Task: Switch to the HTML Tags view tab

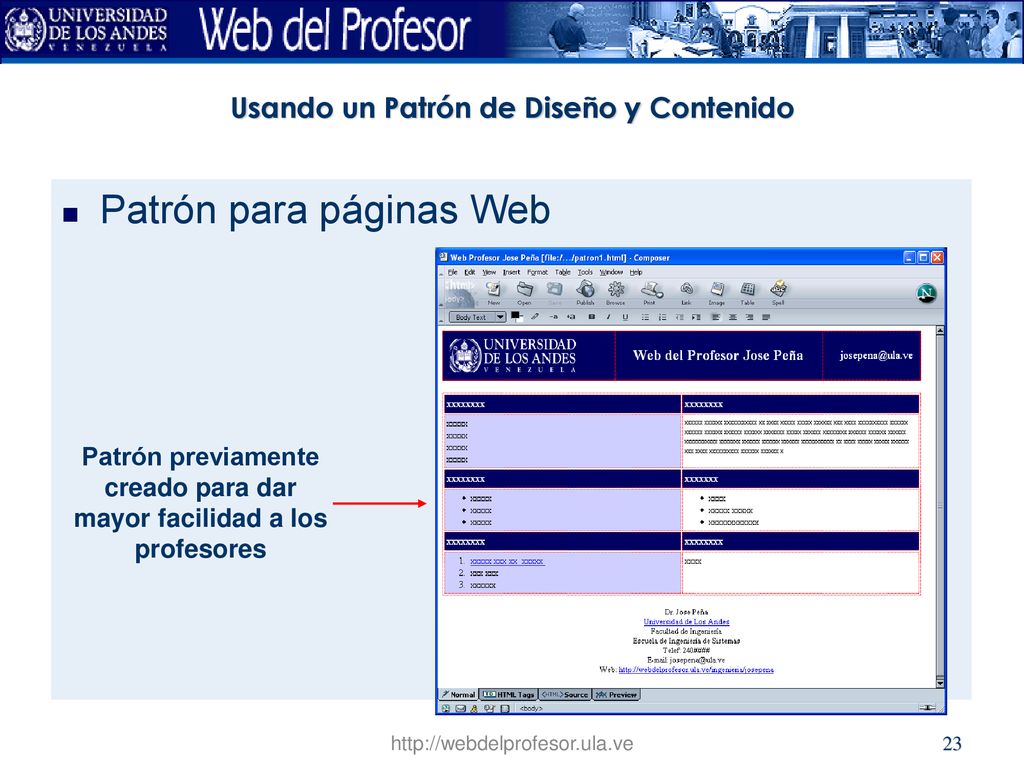Action: pyautogui.click(x=509, y=694)
